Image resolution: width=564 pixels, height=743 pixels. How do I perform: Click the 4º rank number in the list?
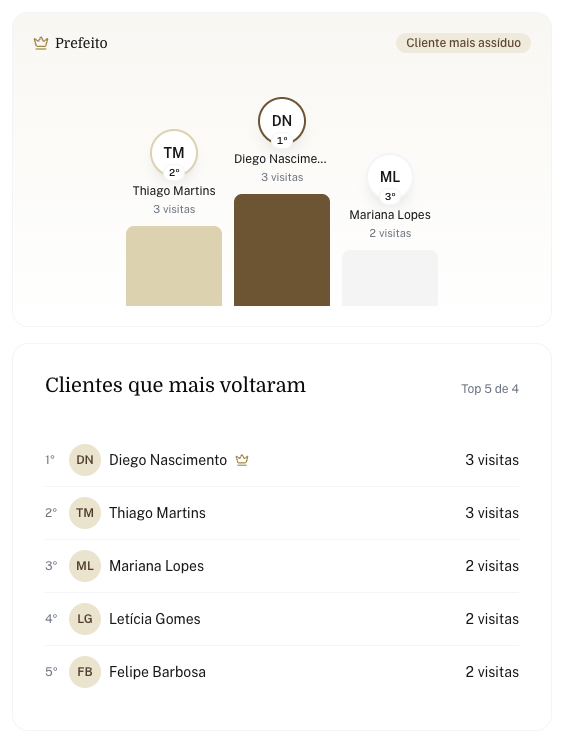51,619
